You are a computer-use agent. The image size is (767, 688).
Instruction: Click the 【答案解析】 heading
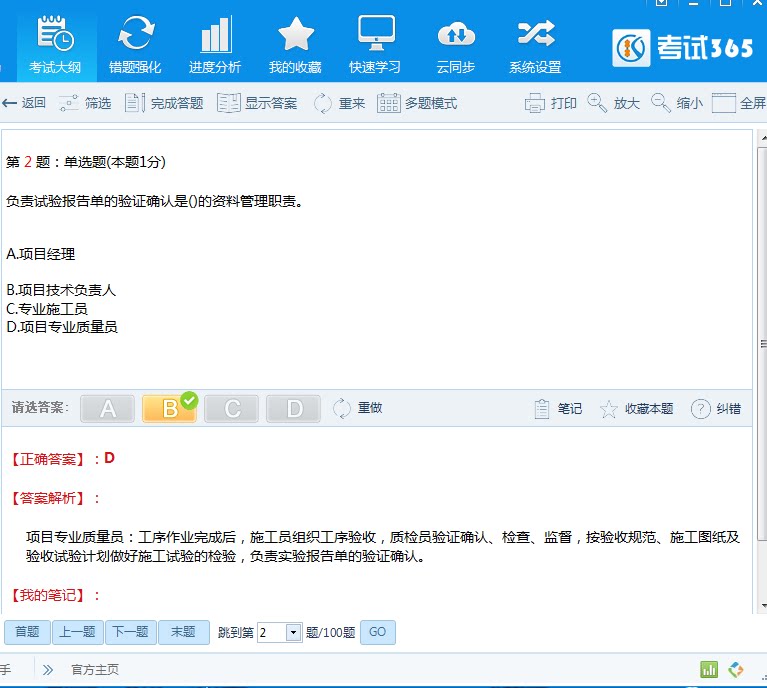[x=48, y=499]
